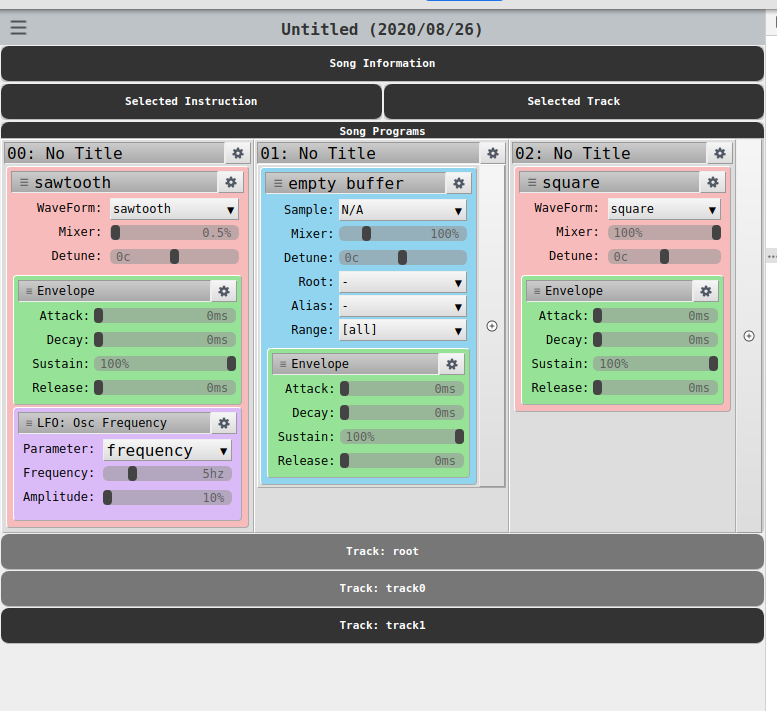Open the sawtooth Envelope gear settings
The height and width of the screenshot is (711, 777).
pyautogui.click(x=224, y=291)
